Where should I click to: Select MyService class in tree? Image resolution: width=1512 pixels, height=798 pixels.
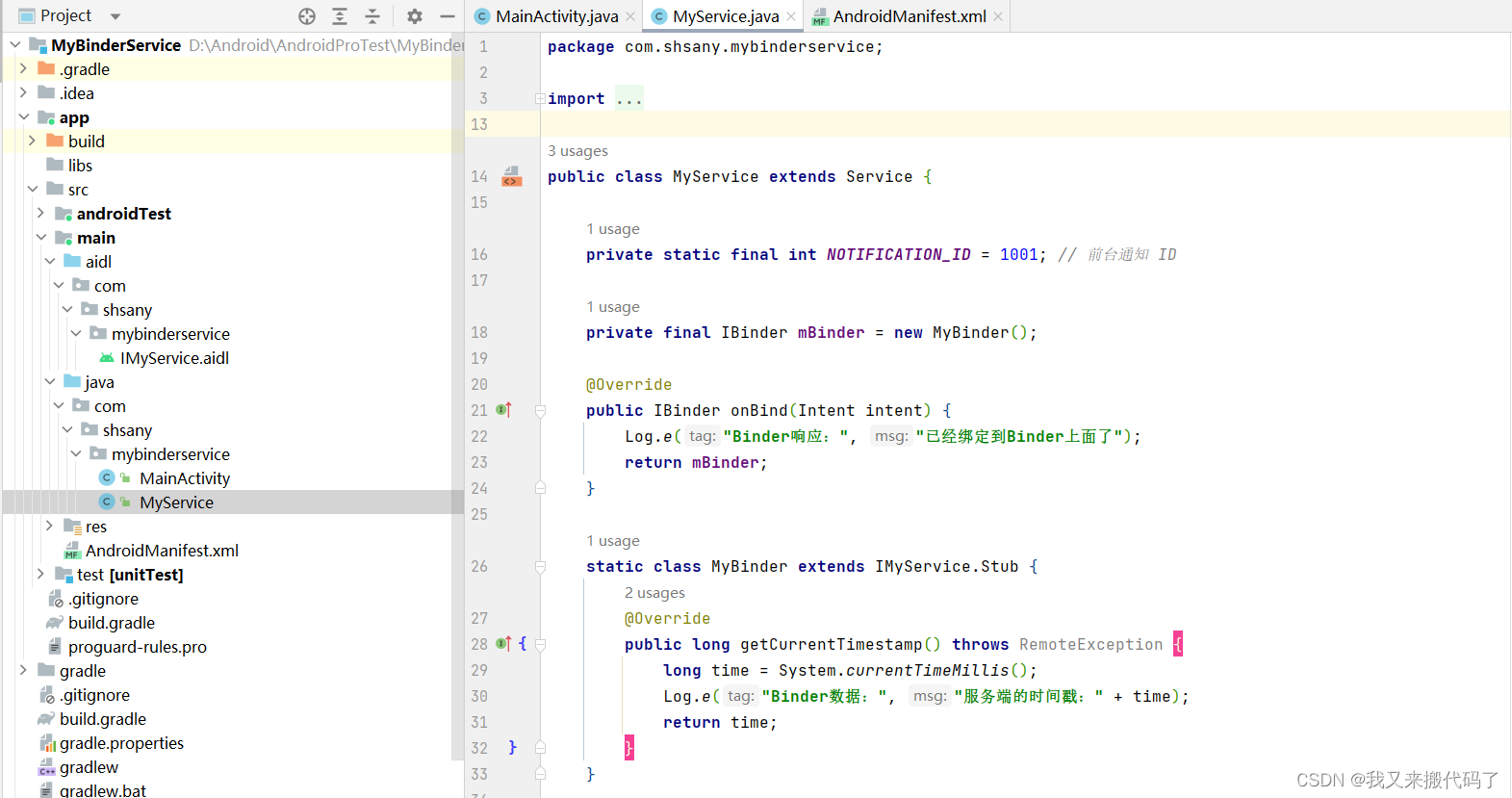[x=176, y=502]
